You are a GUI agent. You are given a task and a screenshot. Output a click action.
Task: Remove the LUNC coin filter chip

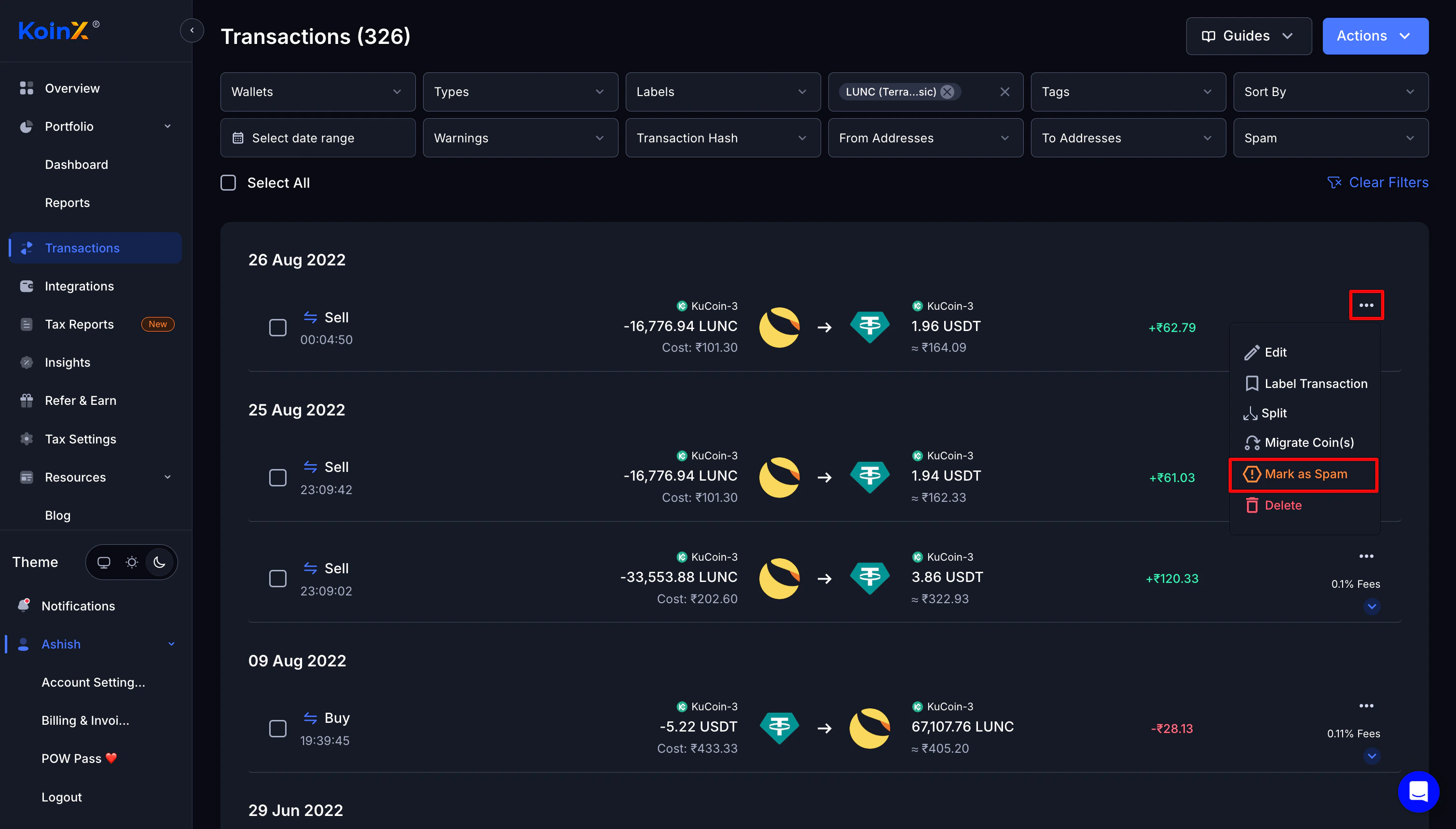click(x=947, y=92)
